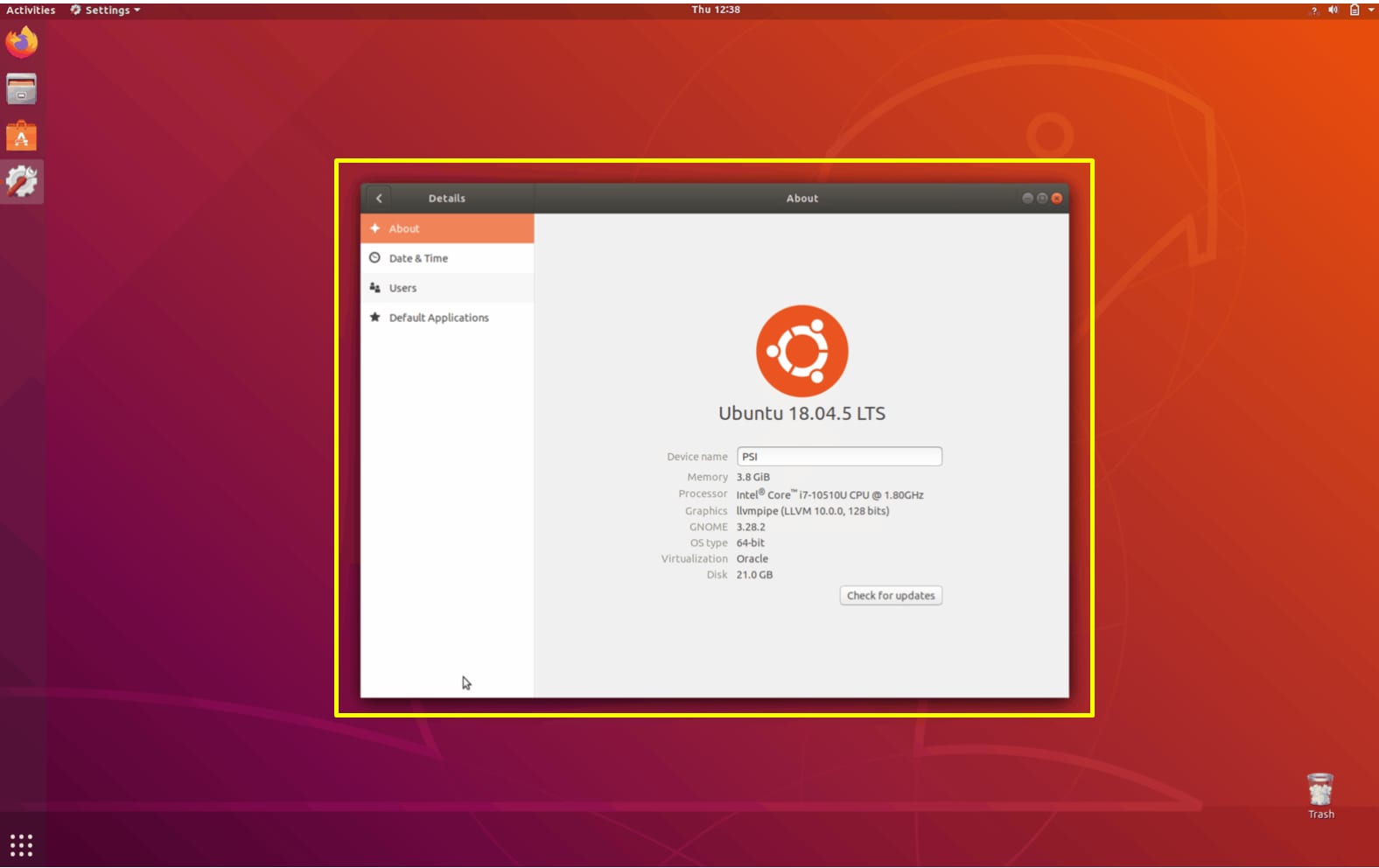Viewport: 1379px width, 868px height.
Task: Click the Memory label
Action: coord(708,478)
